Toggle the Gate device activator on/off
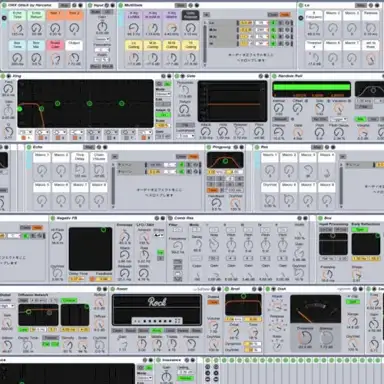Viewport: 384px width, 384px height. coord(178,76)
